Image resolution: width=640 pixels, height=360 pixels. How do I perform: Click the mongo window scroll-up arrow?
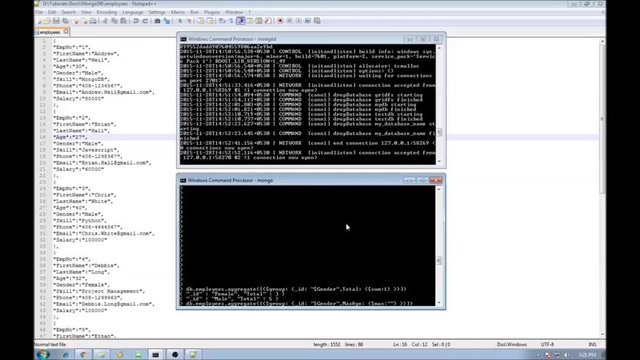pyautogui.click(x=439, y=189)
